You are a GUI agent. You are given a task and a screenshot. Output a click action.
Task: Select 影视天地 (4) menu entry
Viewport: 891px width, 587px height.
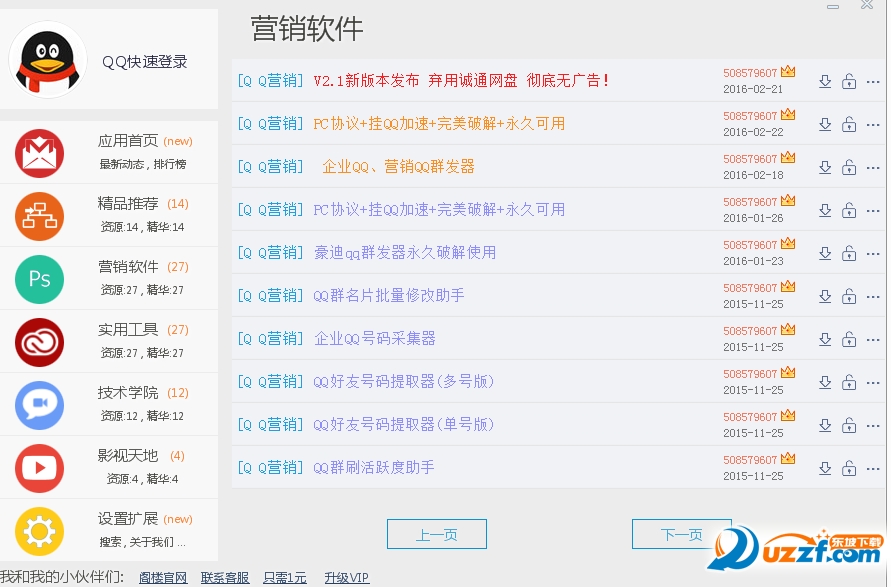[109, 468]
